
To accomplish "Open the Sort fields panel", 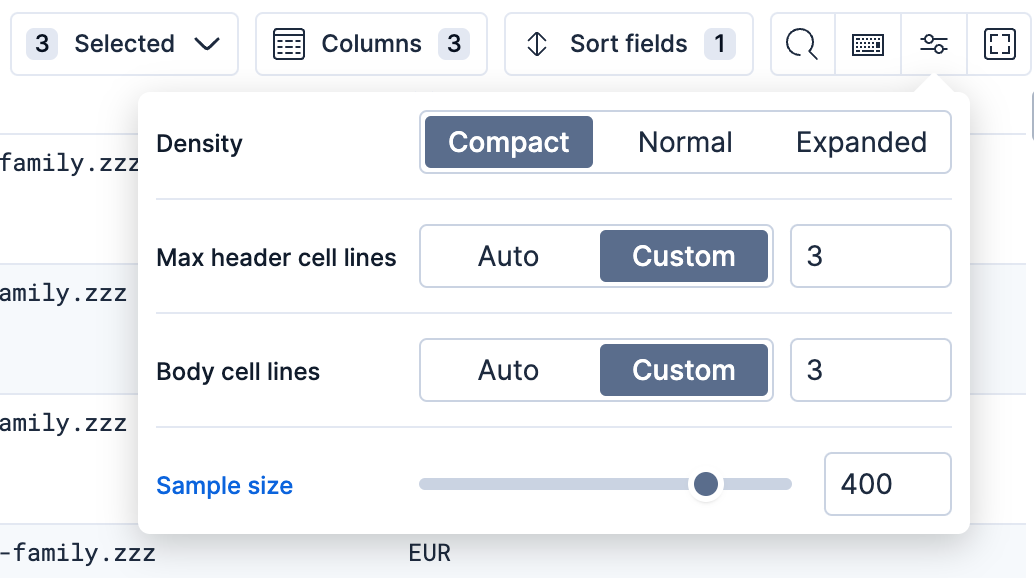I will coord(628,44).
